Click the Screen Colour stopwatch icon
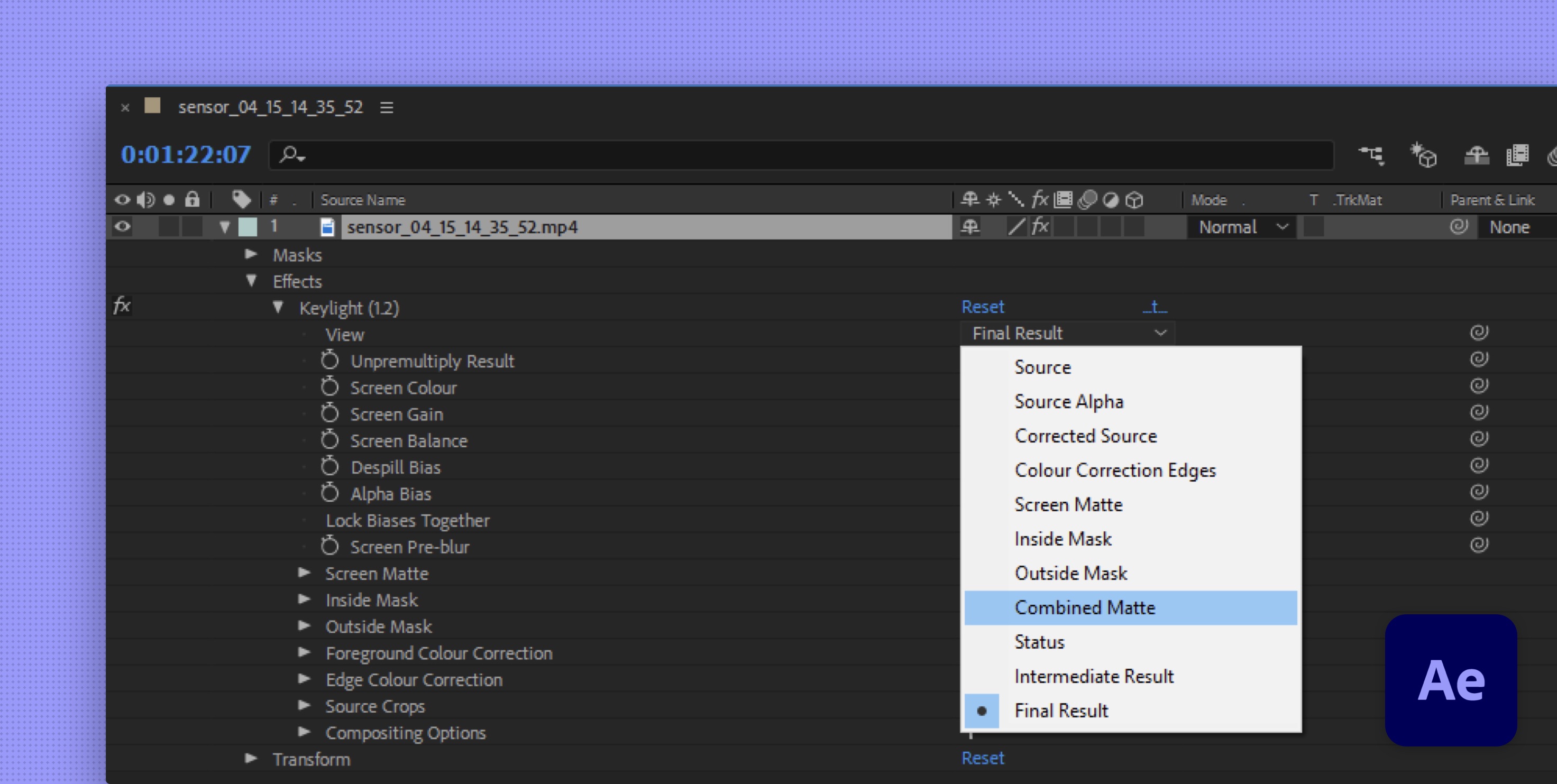This screenshot has height=784, width=1557. (329, 387)
